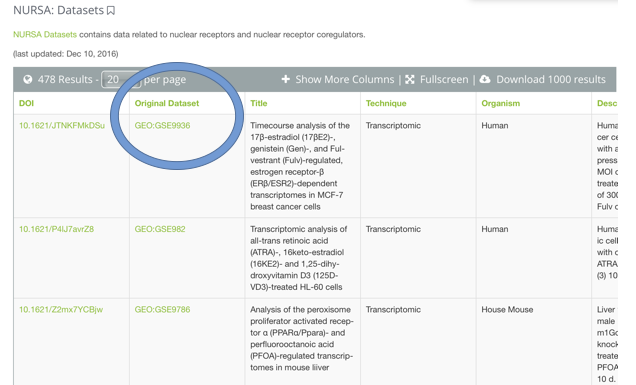Open the GEO:GSE9936 dataset link
This screenshot has width=636, height=385.
coord(162,125)
